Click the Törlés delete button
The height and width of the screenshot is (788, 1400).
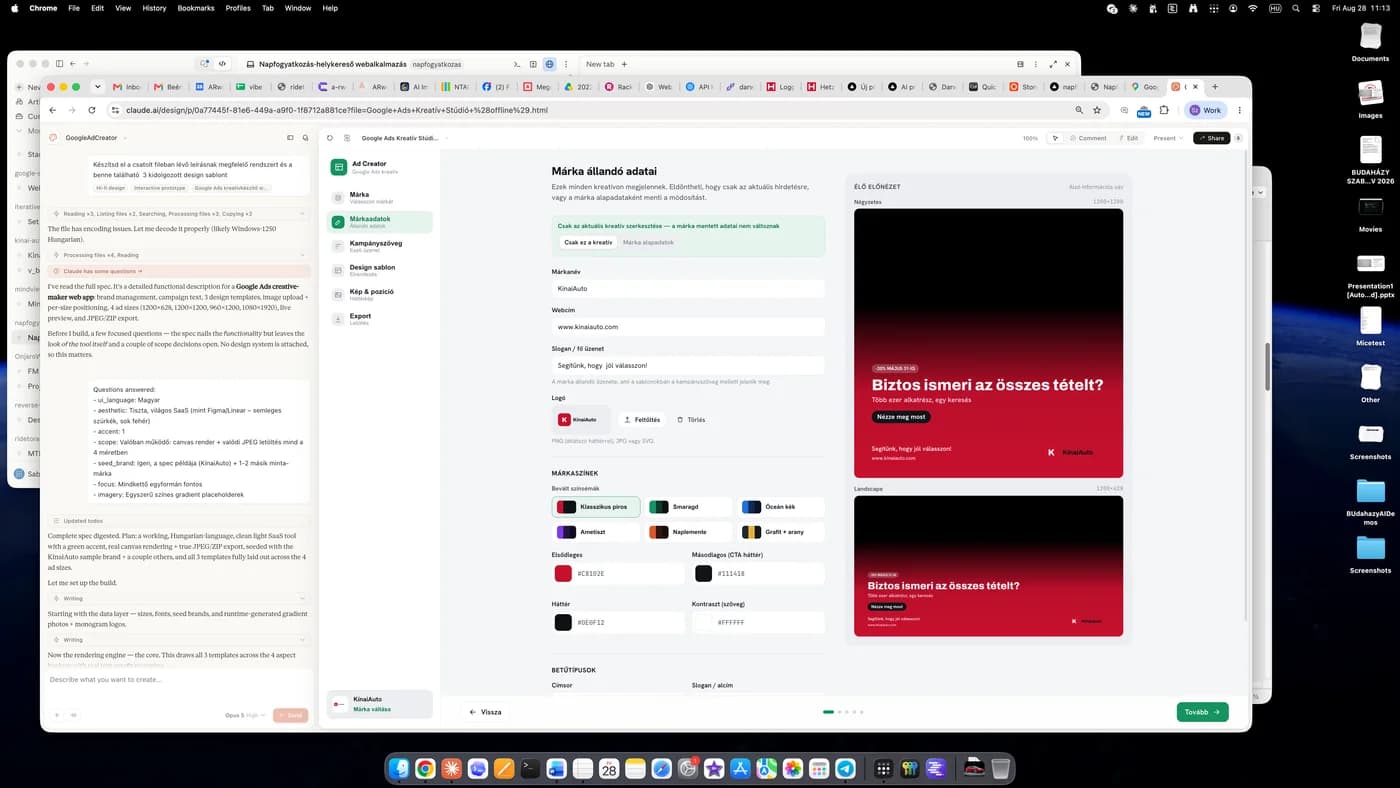[x=691, y=419]
